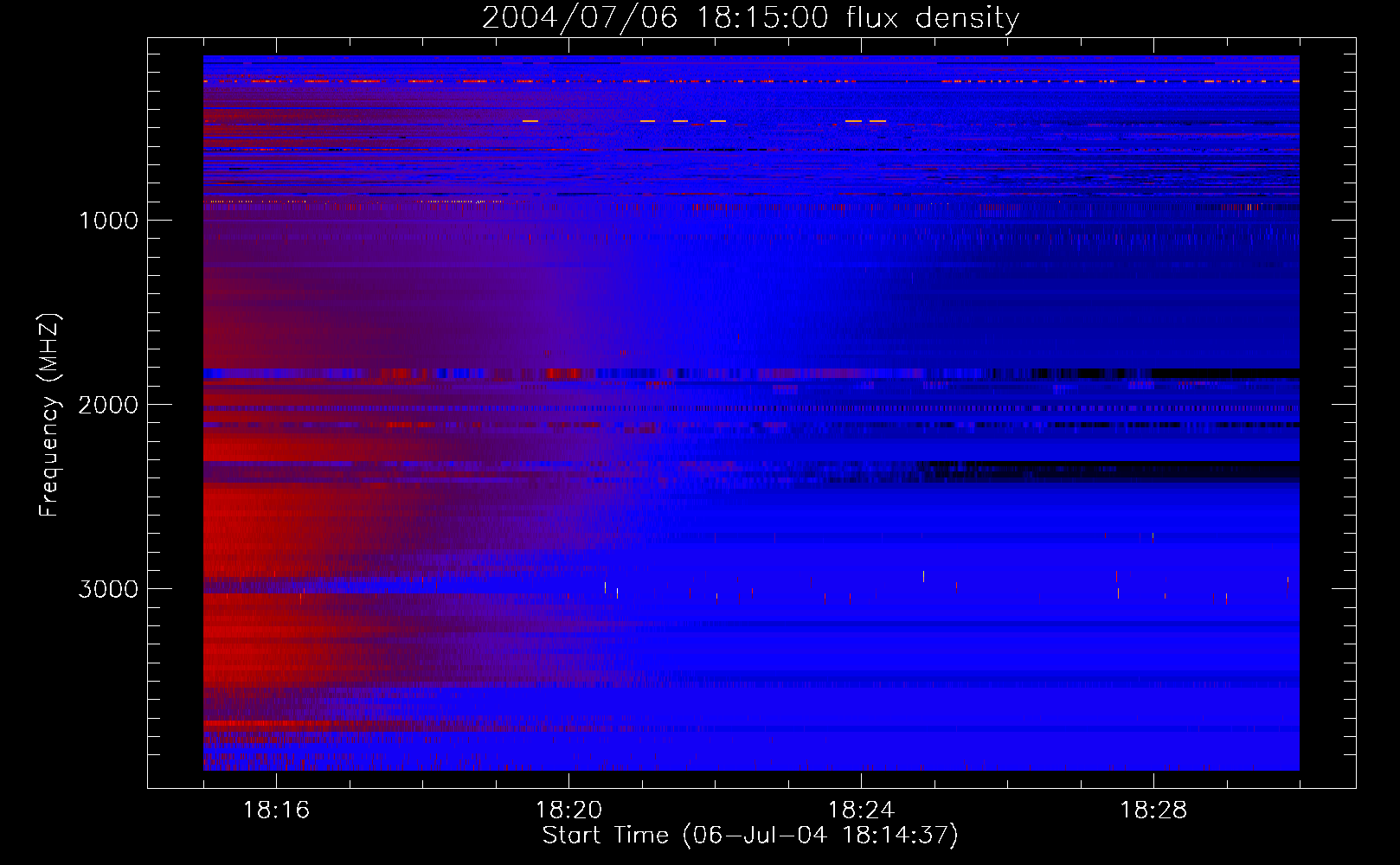Click the 3000 frequency tick label
Screen dimensions: 1400x865
(x=108, y=589)
